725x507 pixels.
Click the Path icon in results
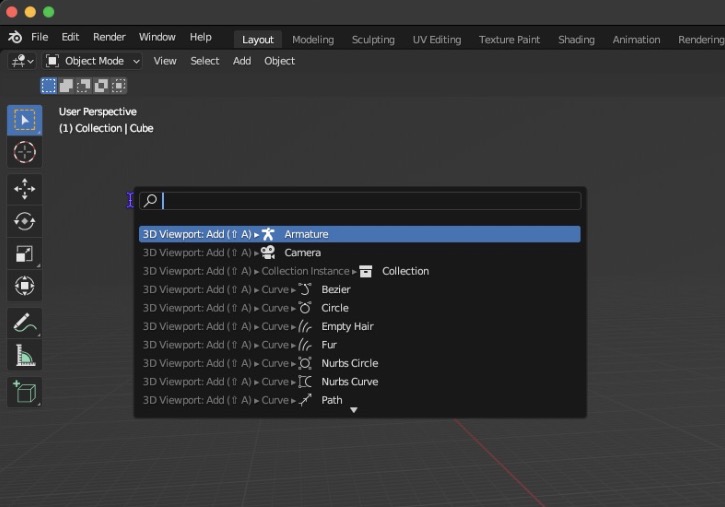coord(305,400)
